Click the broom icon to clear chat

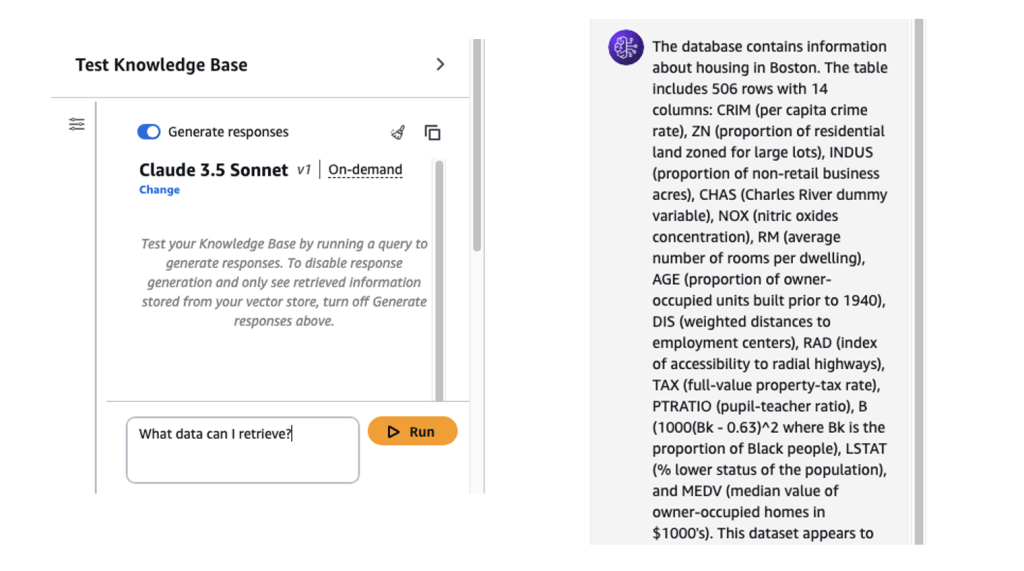tap(398, 132)
